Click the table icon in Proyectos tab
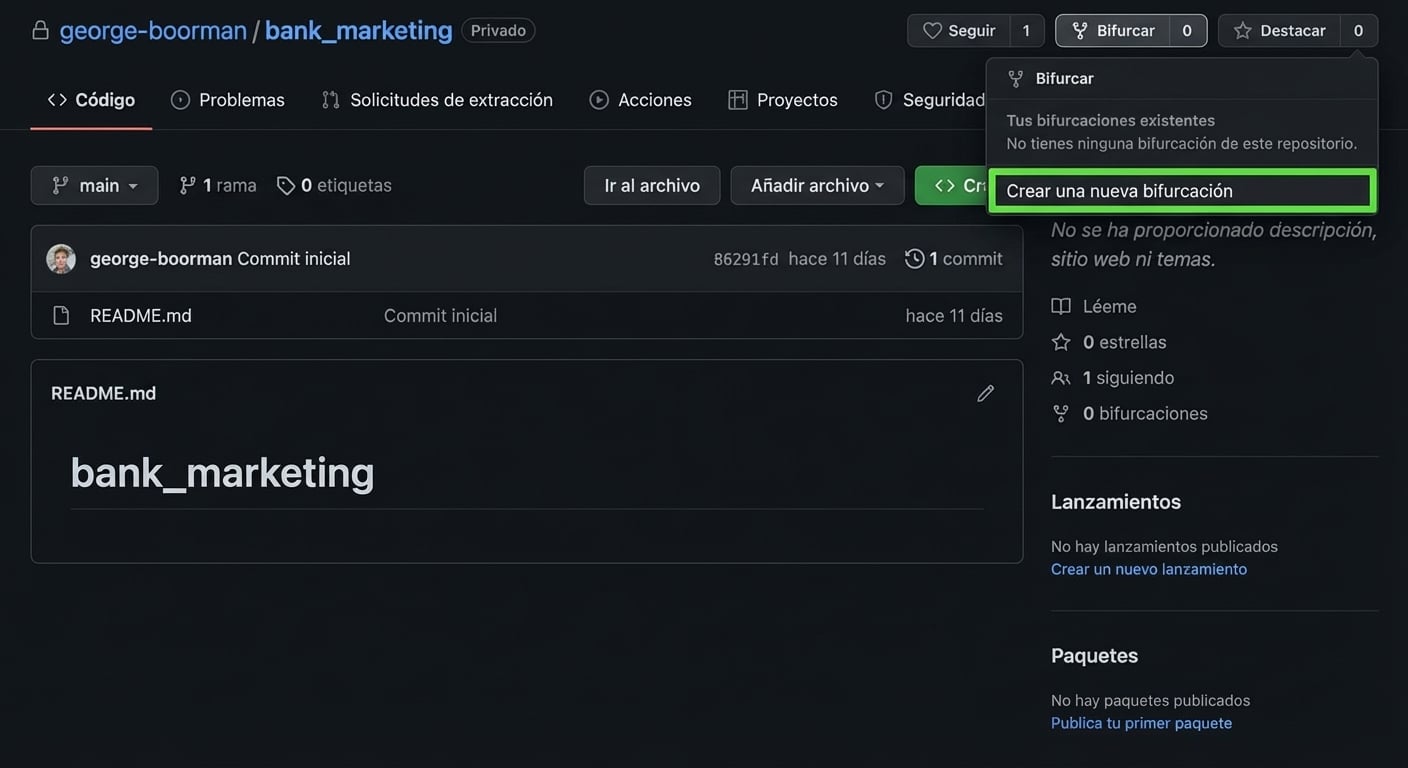 coord(738,100)
